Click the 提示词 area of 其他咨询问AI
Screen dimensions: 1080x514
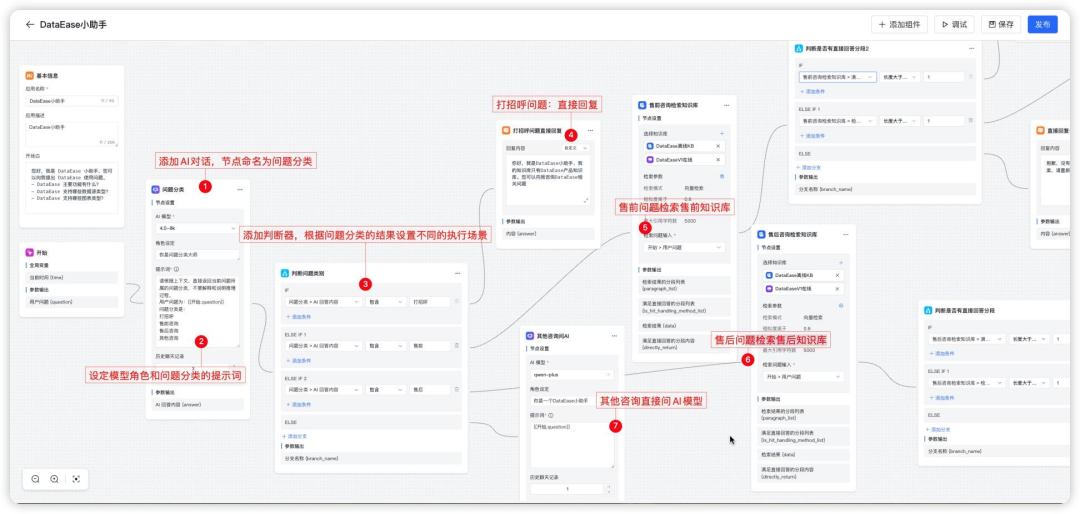(572, 444)
